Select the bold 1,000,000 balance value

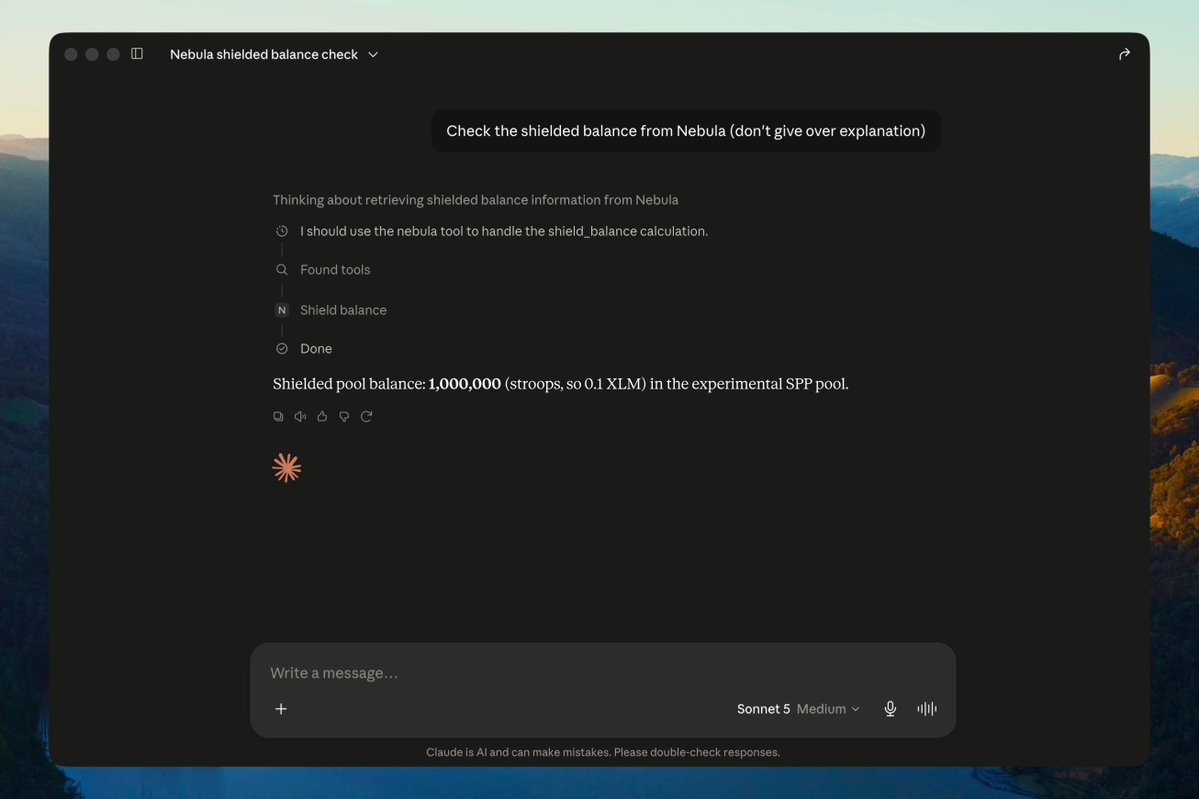464,384
